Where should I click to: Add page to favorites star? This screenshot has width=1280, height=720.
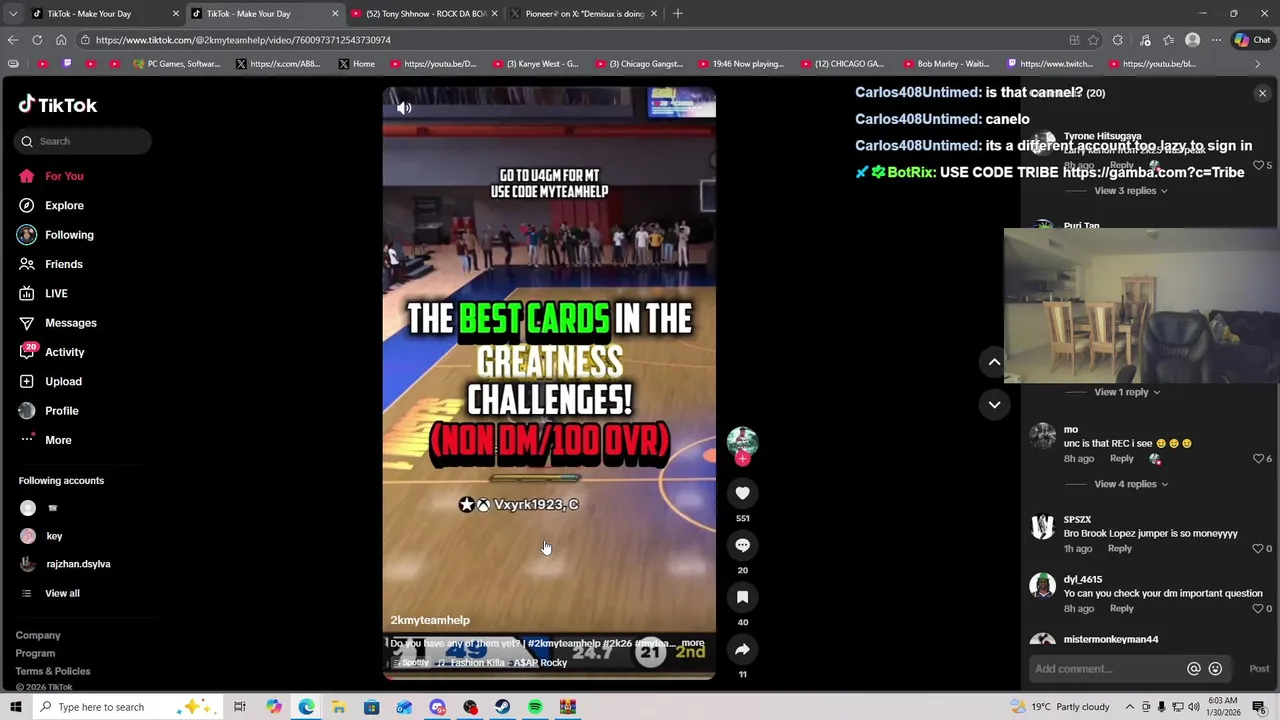coord(1093,40)
